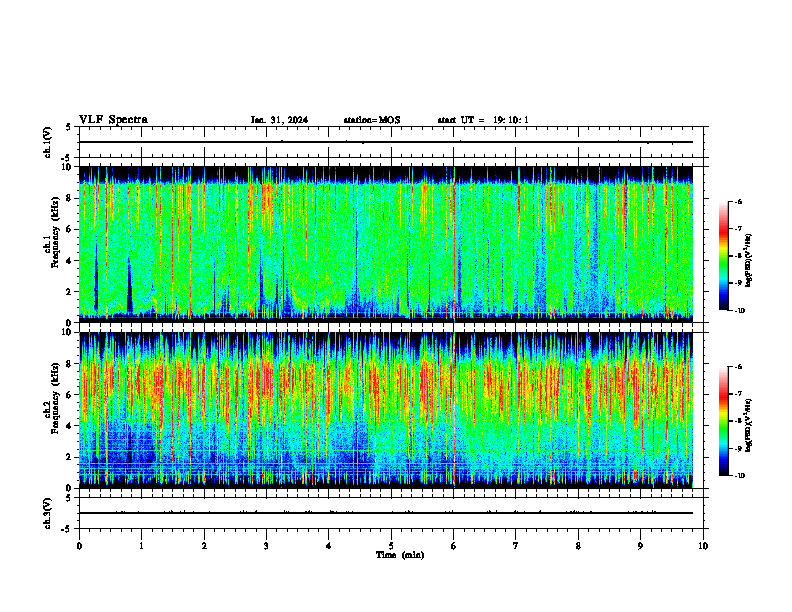Viewport: 792px width, 612px height.
Task: Click the "start UT = 19:10: 1" label
Action: pyautogui.click(x=483, y=120)
